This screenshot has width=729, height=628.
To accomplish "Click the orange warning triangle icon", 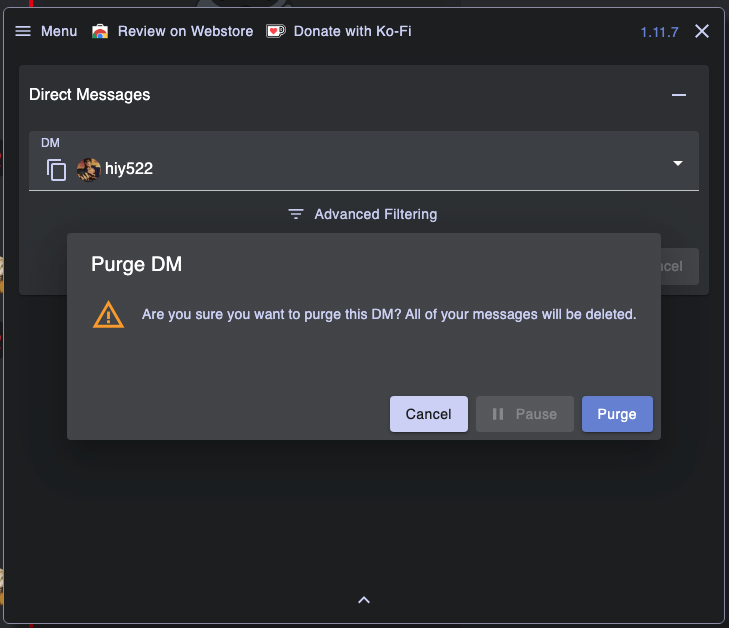I will click(x=108, y=315).
